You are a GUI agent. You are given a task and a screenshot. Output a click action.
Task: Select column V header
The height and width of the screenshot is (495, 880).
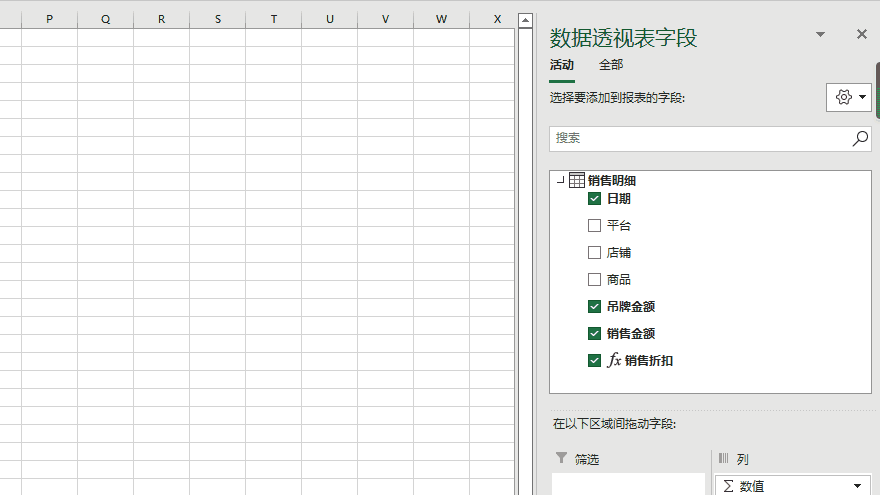click(386, 20)
